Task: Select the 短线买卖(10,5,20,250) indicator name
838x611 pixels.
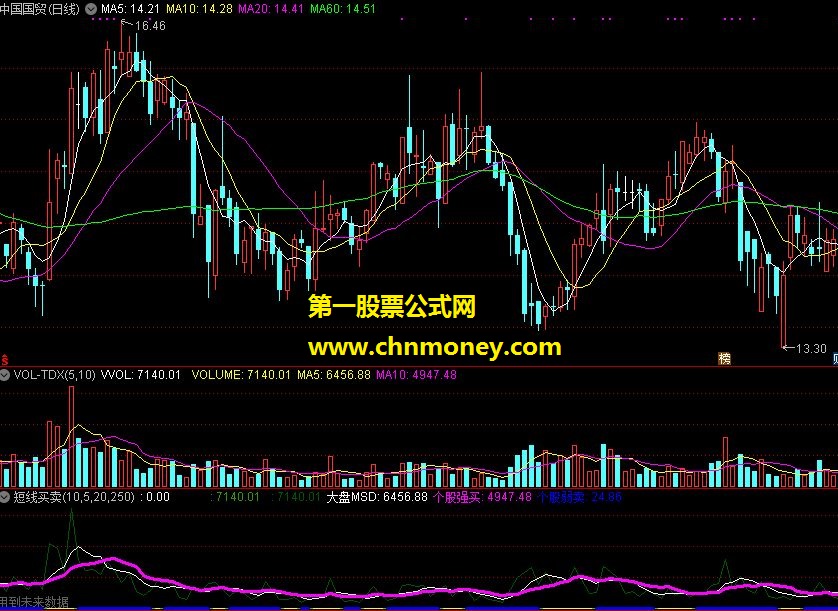Action: (x=75, y=497)
